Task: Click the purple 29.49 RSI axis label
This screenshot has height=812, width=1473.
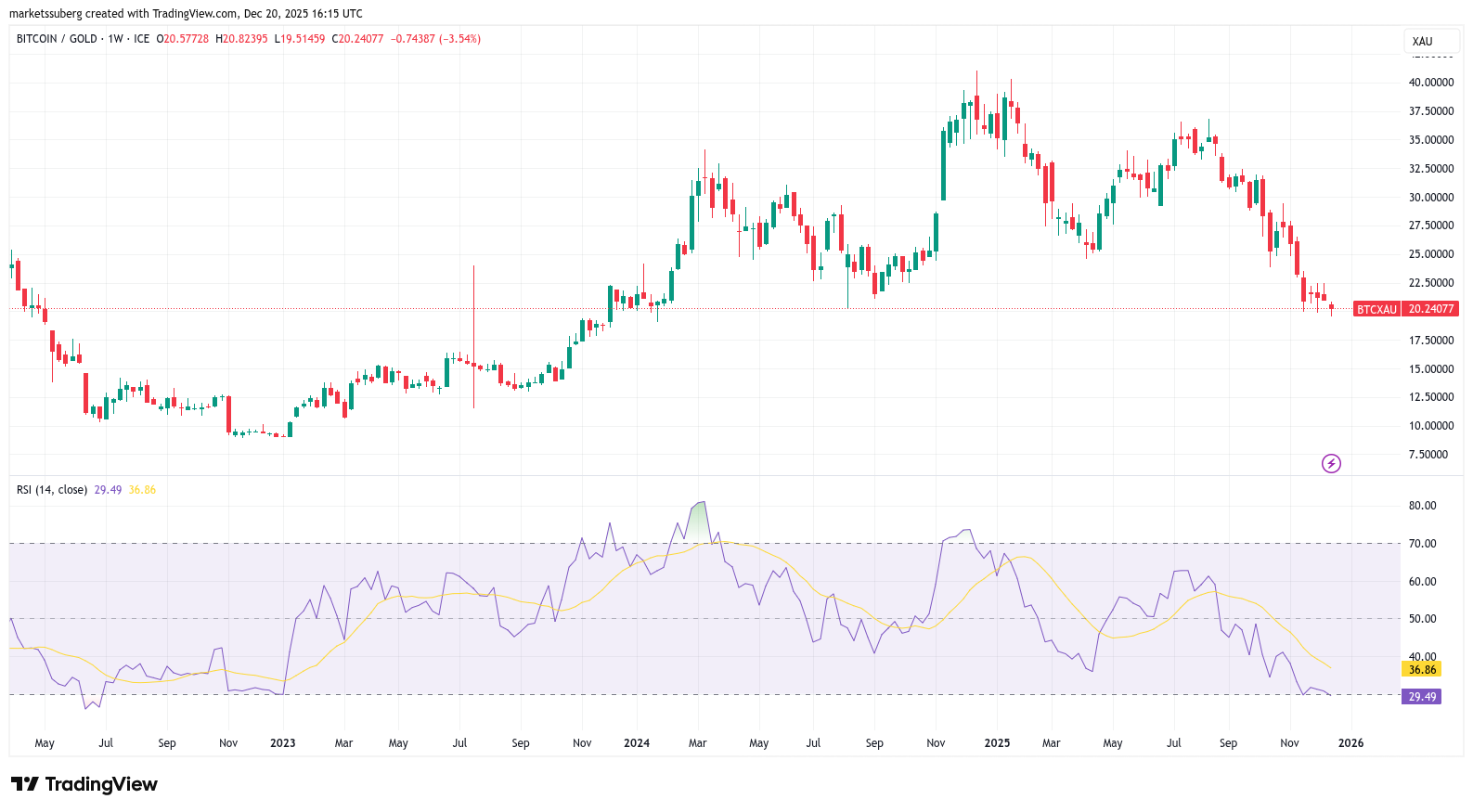Action: (1421, 697)
